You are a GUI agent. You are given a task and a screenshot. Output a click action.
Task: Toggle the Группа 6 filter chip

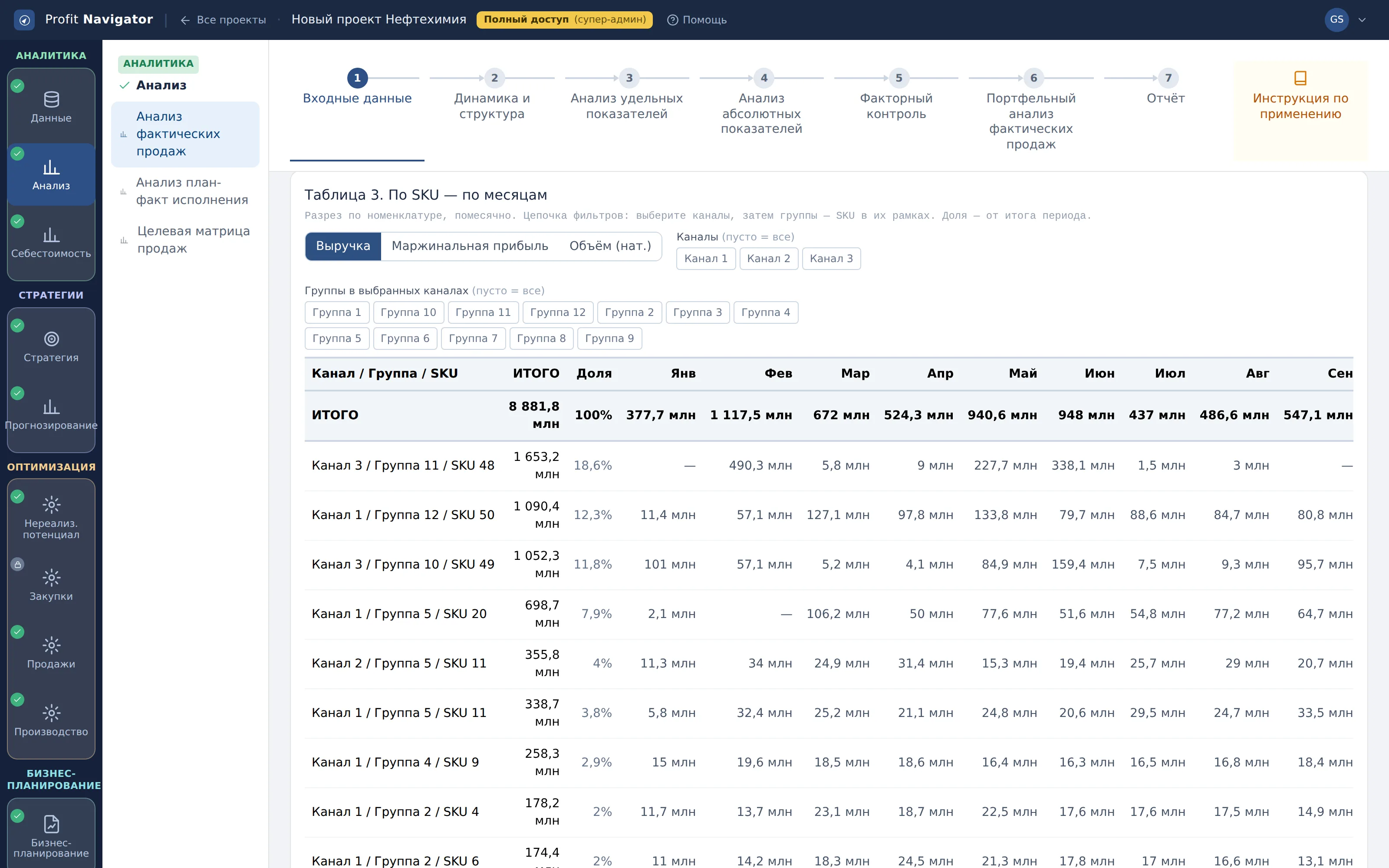coord(405,339)
